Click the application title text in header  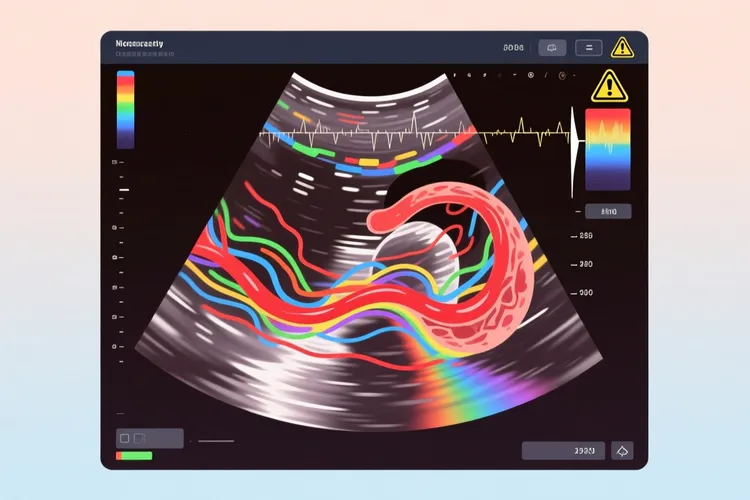point(140,44)
